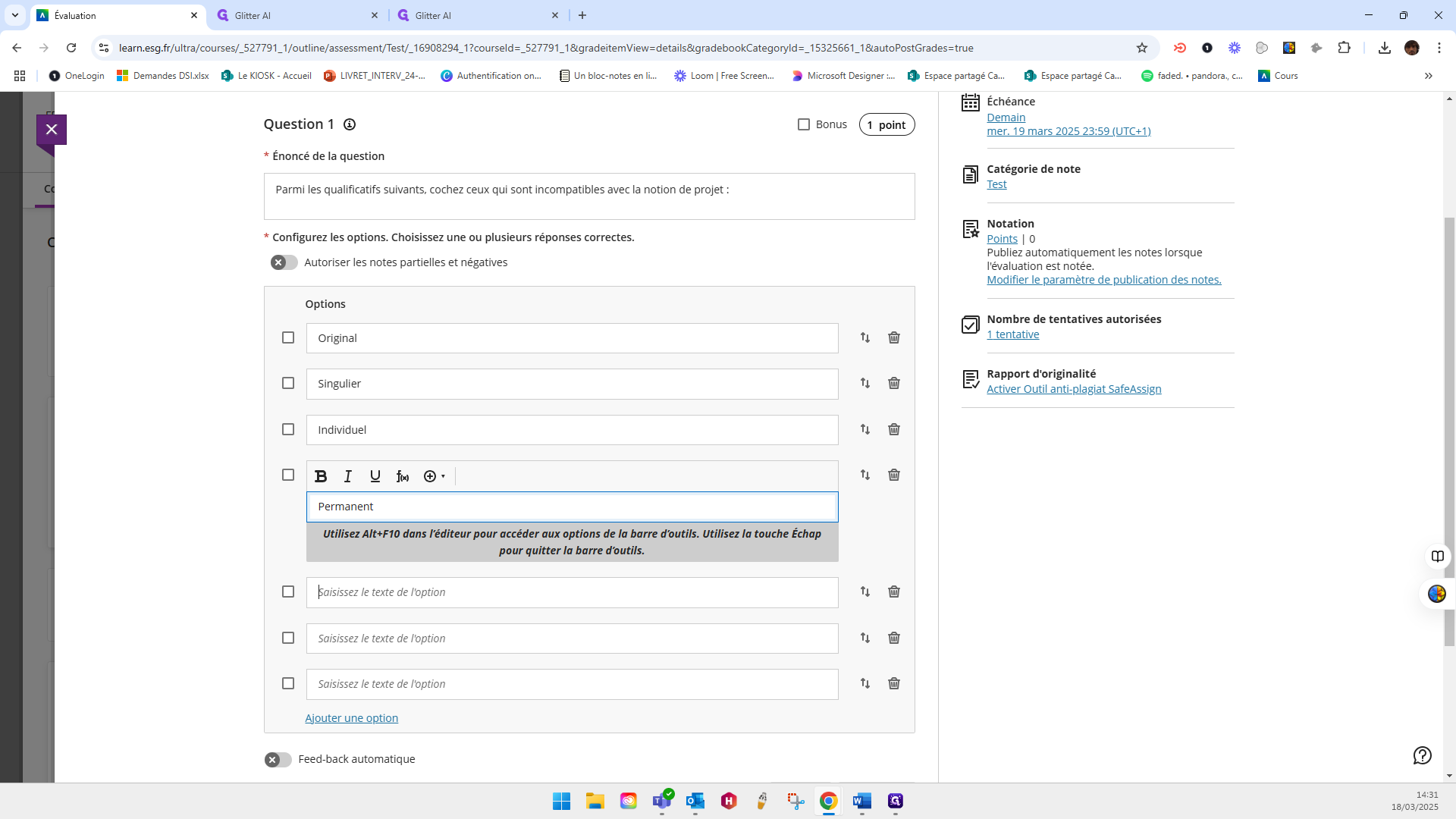Screen dimensions: 1456x819
Task: Mark Permanent as a correct answer
Action: [x=288, y=475]
